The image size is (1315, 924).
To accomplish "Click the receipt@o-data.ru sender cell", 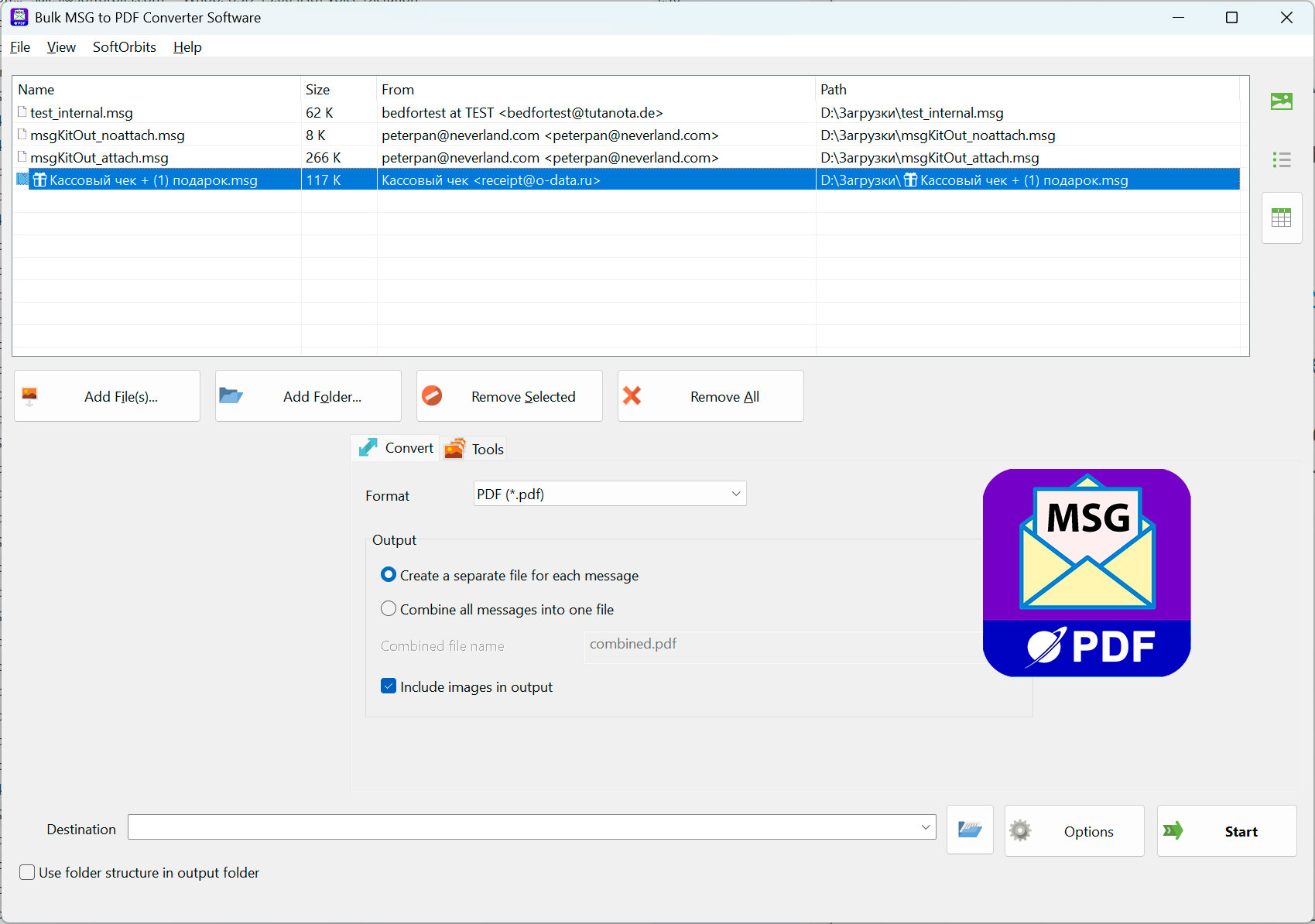I will click(x=491, y=180).
